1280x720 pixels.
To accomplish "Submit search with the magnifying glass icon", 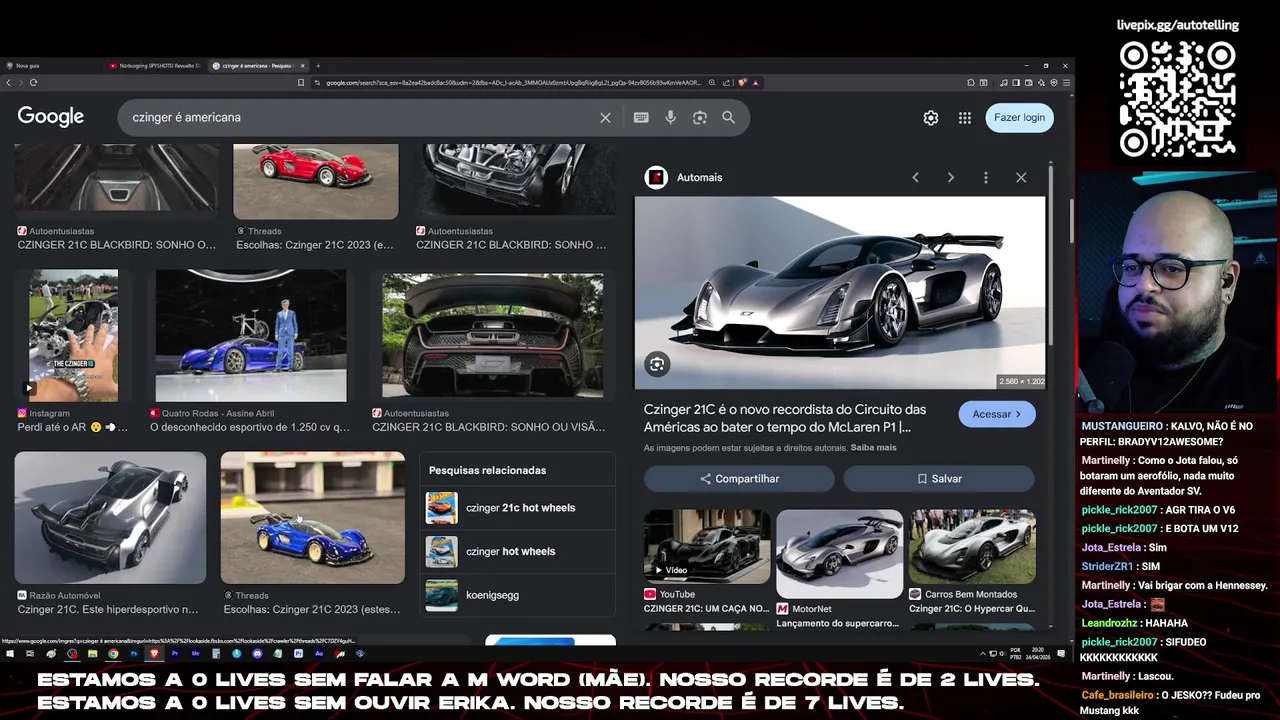I will tap(729, 117).
